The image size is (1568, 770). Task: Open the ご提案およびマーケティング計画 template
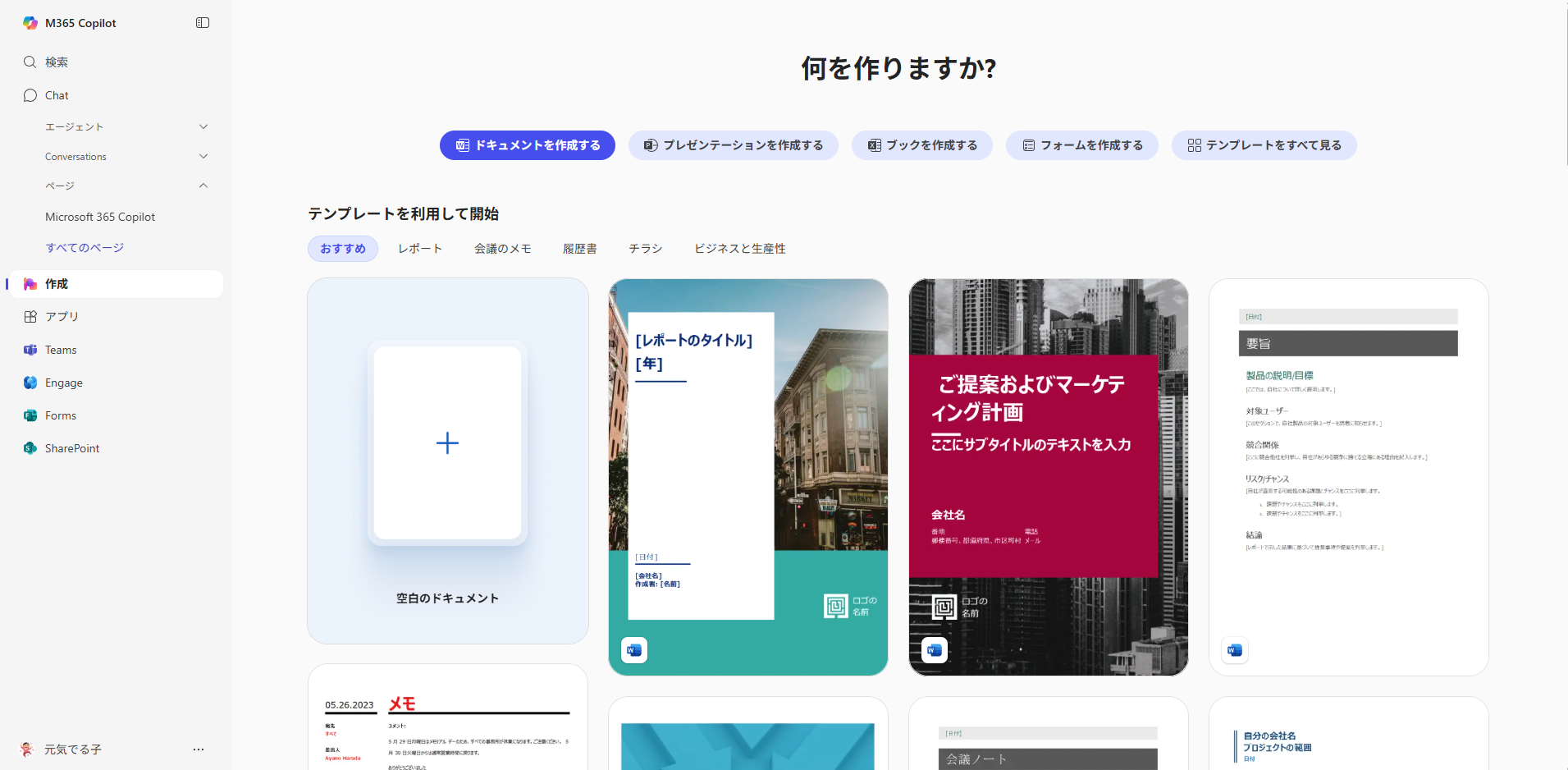pos(1049,477)
